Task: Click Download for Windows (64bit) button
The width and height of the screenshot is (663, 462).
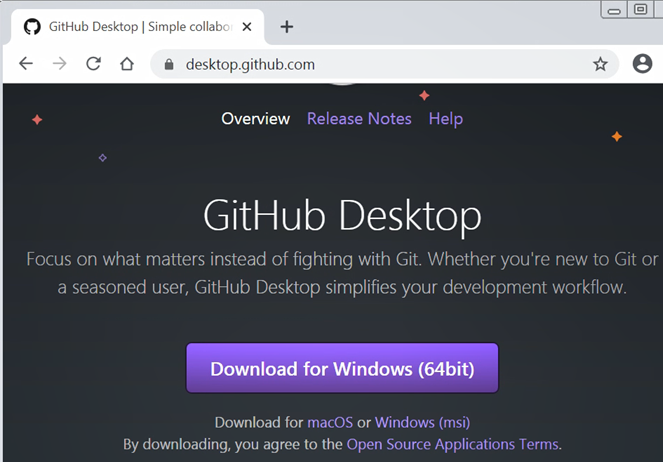Action: (342, 368)
